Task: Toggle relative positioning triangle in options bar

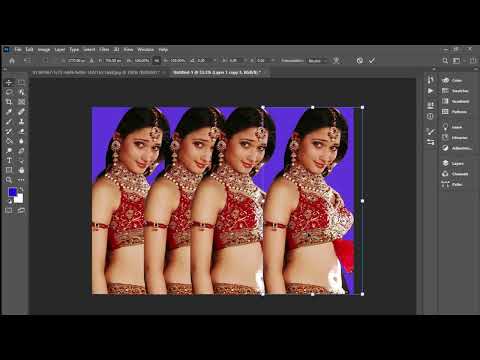Action: [x=92, y=61]
